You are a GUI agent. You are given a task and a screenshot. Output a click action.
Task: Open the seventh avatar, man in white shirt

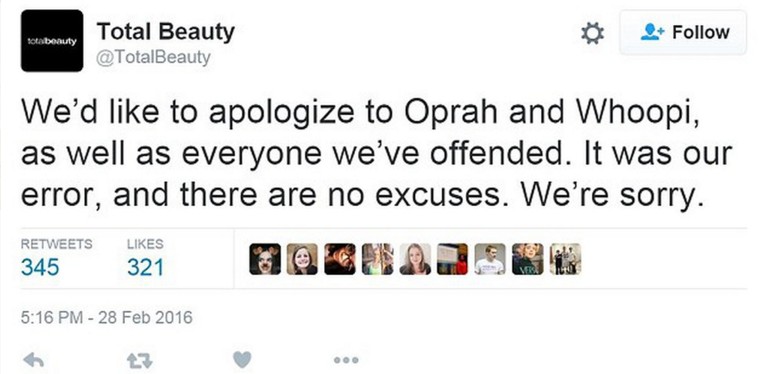coord(490,259)
